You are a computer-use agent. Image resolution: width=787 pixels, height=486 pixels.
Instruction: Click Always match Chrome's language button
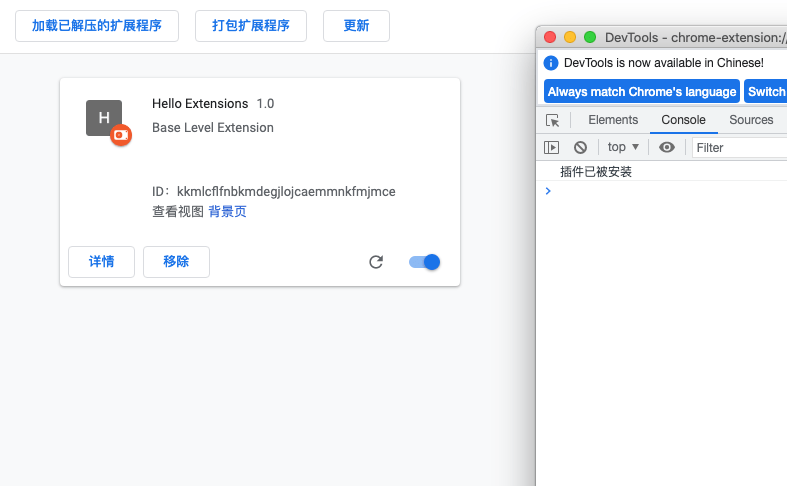pyautogui.click(x=641, y=91)
